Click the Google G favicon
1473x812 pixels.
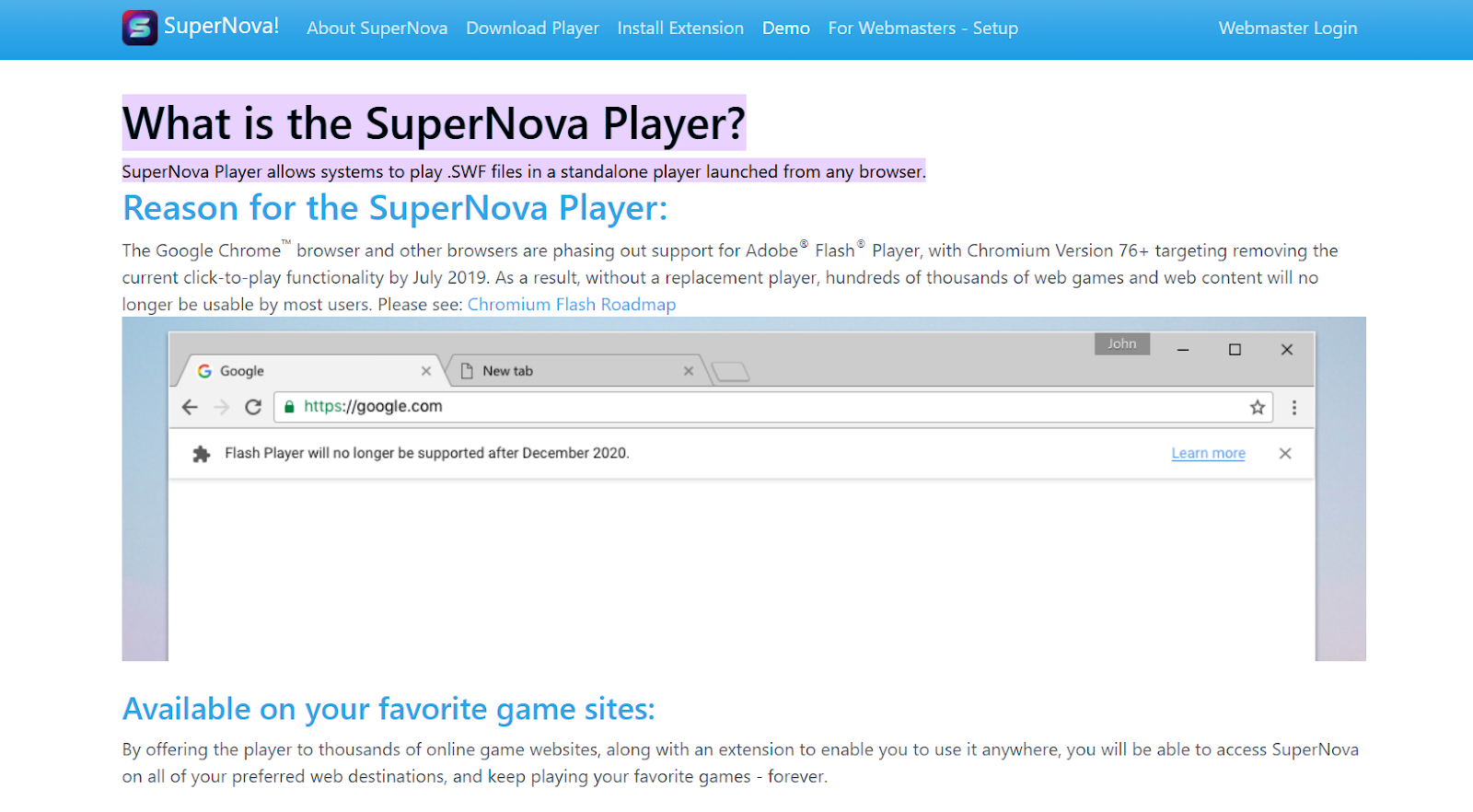click(x=204, y=371)
